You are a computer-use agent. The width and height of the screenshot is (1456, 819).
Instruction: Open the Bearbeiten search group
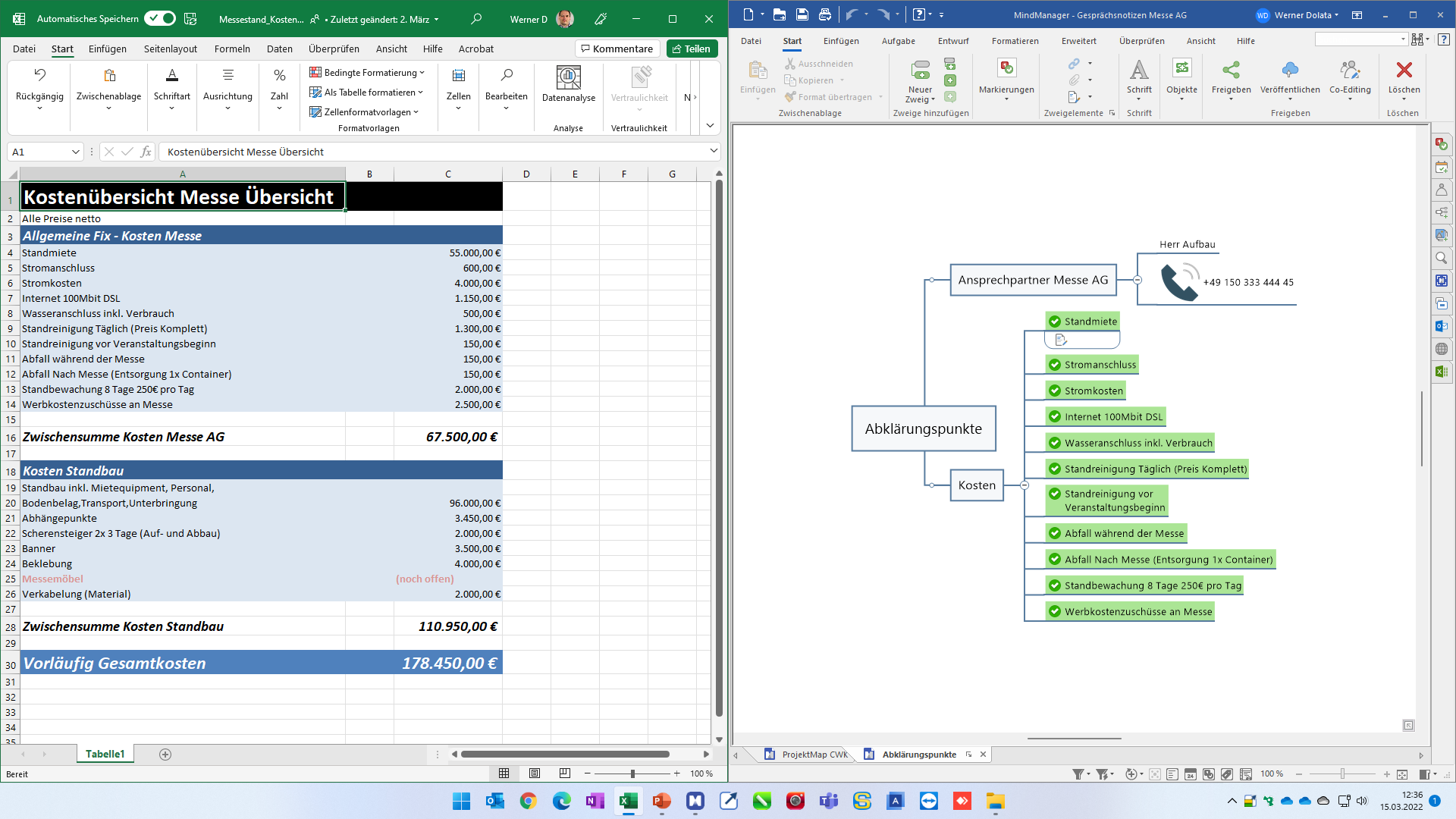click(507, 75)
